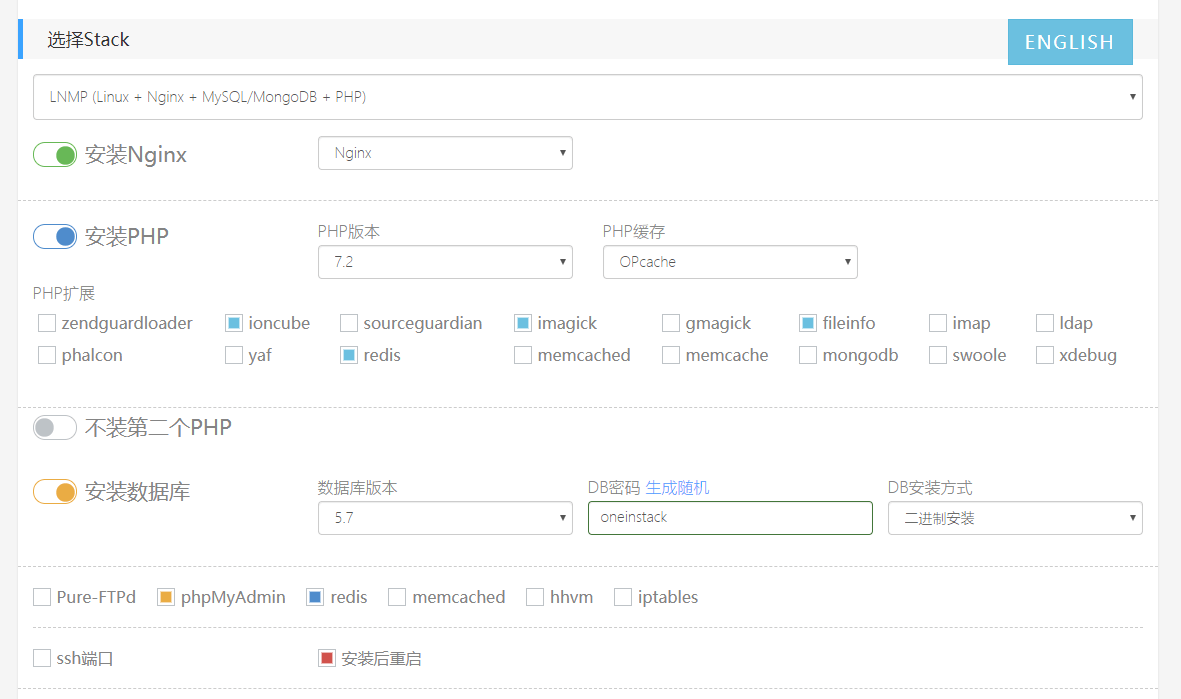Enable the mongodb PHP extension
Viewport: 1181px width, 699px height.
coord(808,355)
